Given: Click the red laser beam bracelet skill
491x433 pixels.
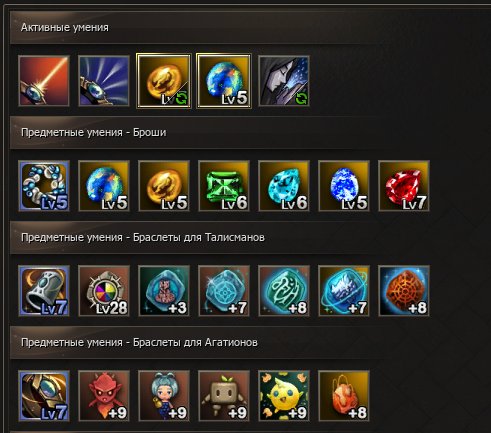Looking at the screenshot, I should click(x=44, y=81).
